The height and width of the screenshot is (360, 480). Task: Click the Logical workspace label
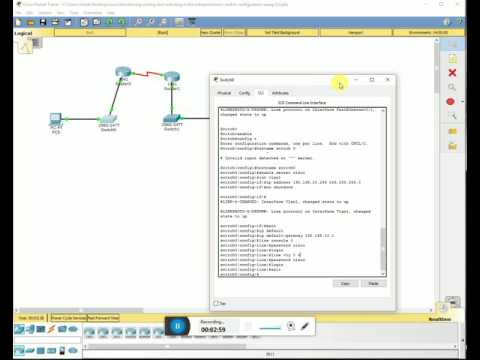[23, 33]
